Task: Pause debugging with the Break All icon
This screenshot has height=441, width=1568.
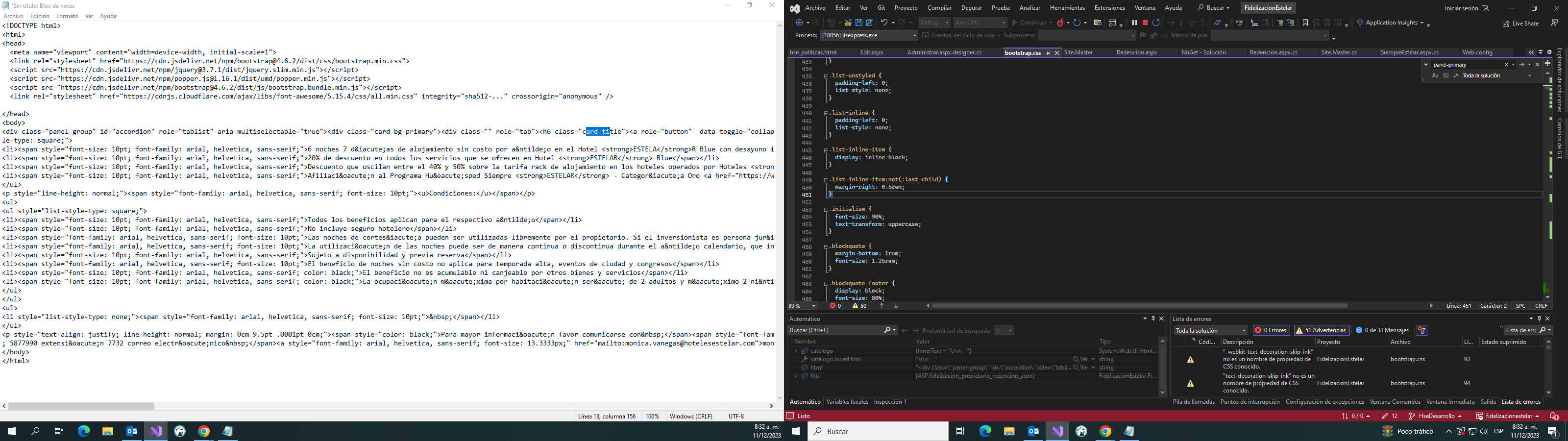Action: [1134, 23]
